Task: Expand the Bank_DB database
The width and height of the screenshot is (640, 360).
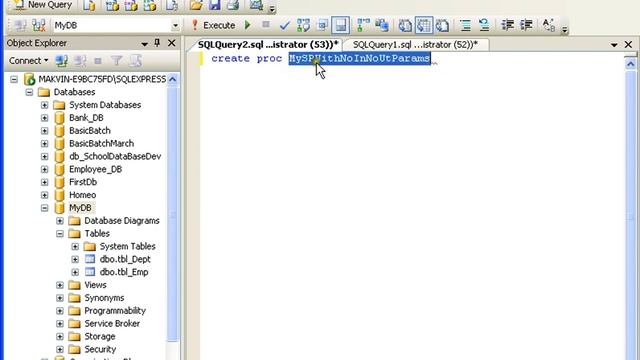Action: pos(44,118)
